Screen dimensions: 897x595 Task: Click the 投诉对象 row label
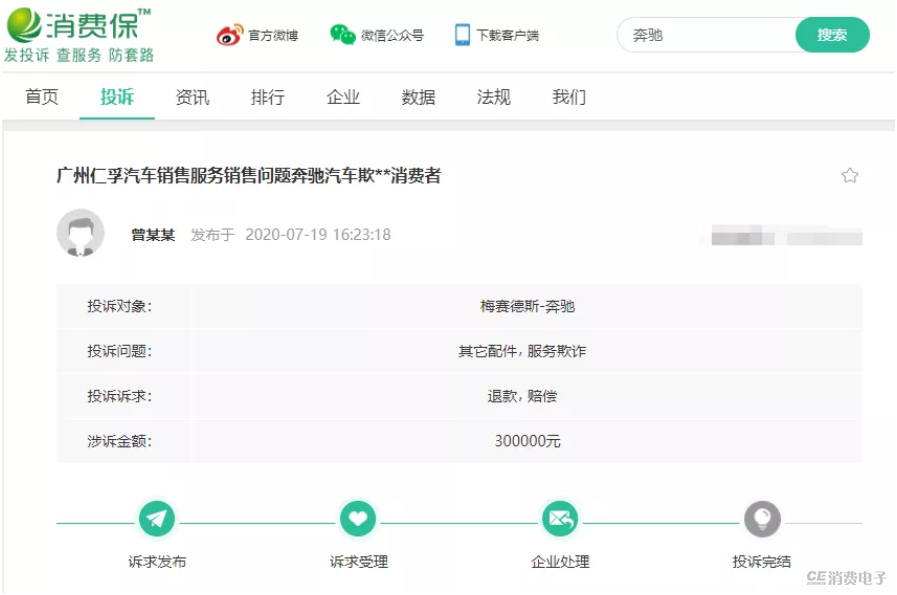(120, 306)
